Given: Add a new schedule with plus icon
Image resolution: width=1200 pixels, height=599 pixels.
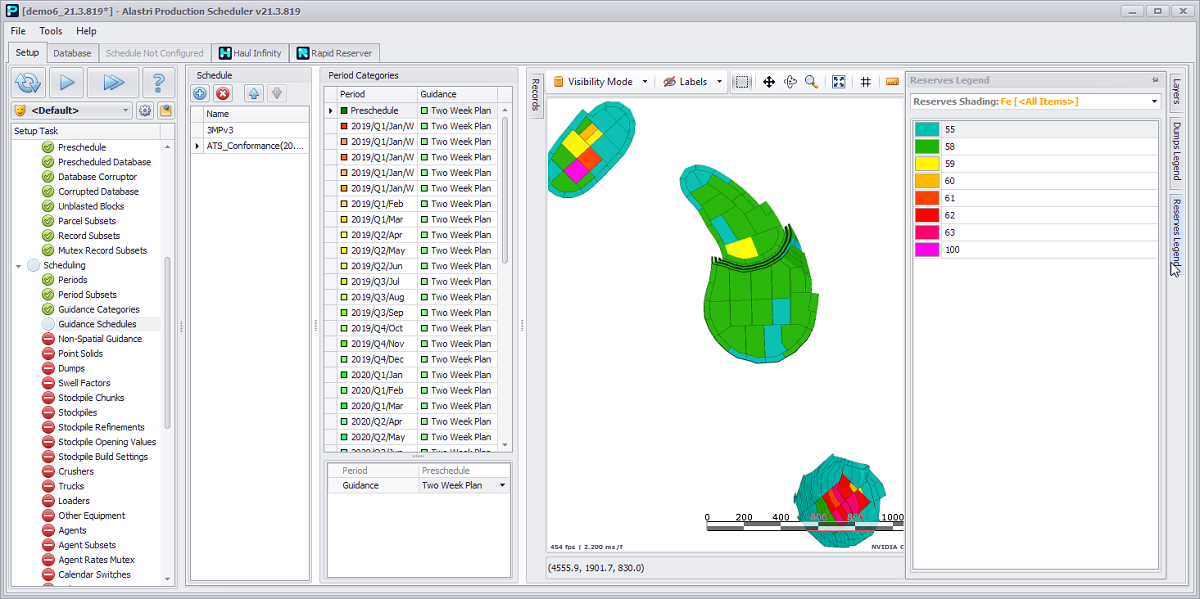Looking at the screenshot, I should click(200, 93).
